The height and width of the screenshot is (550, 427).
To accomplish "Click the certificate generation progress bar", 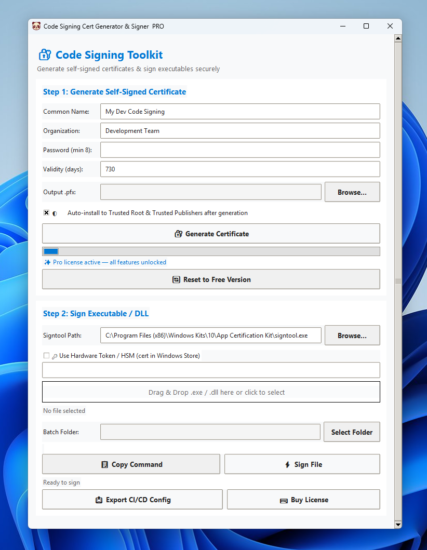I will click(x=211, y=251).
